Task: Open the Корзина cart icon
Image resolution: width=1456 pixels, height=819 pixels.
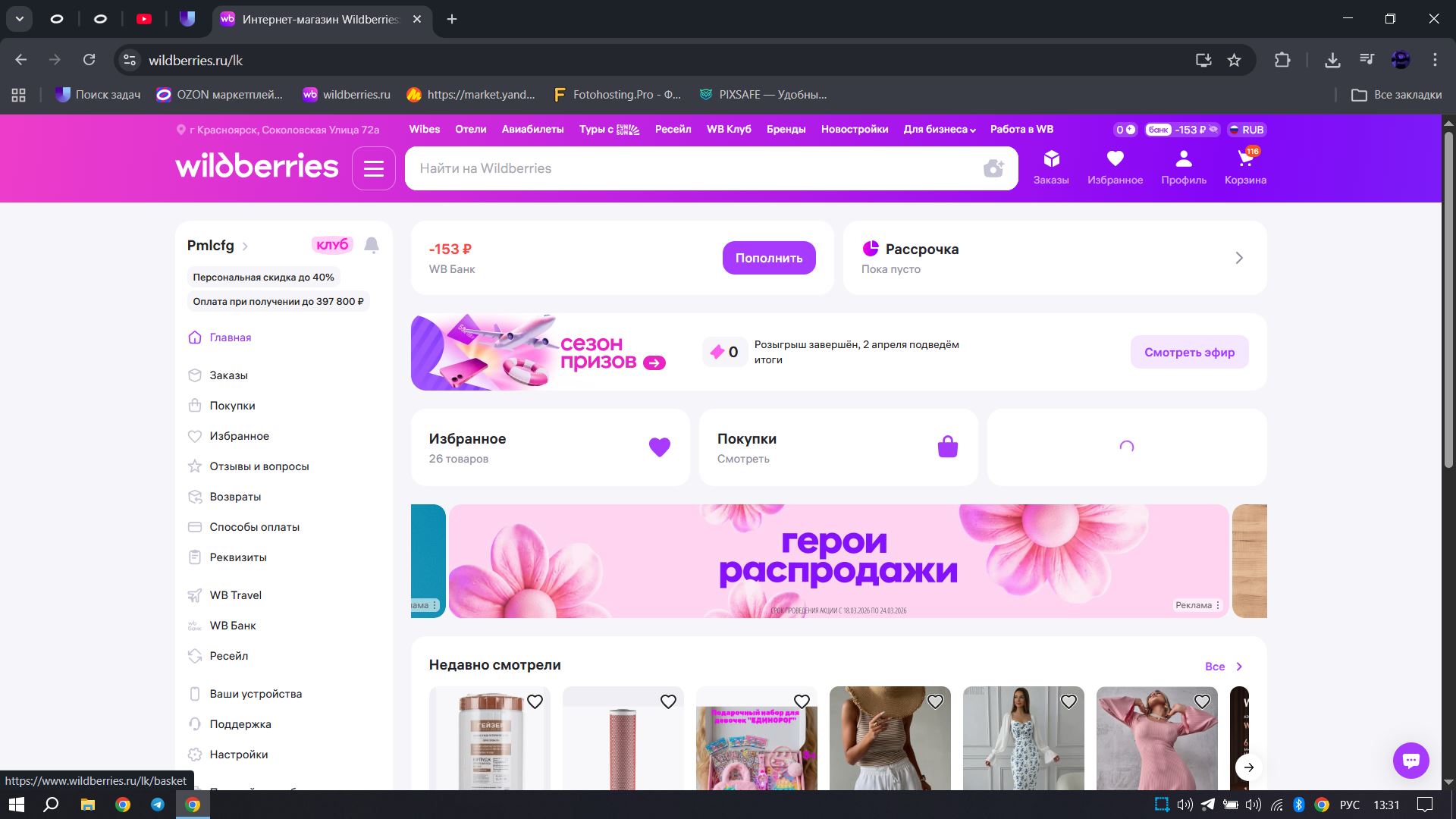Action: 1244,160
